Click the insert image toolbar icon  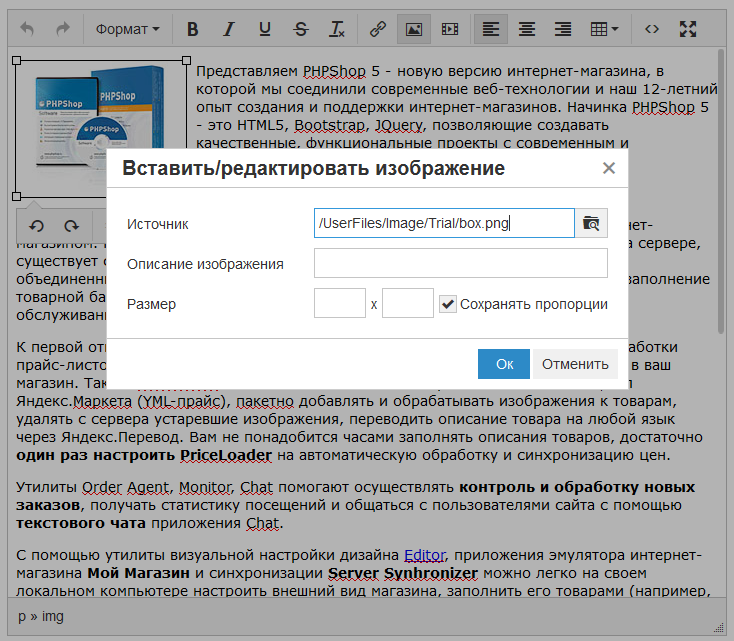tap(414, 29)
